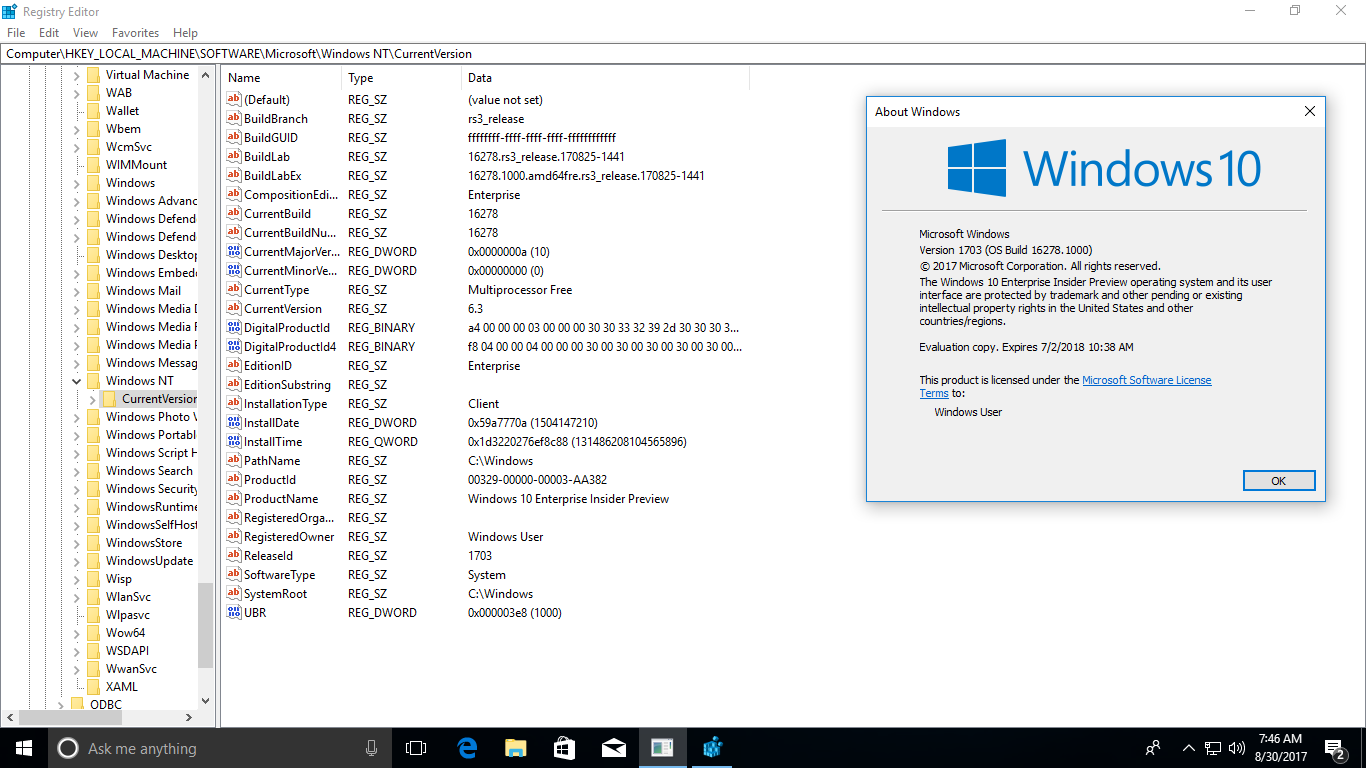Click the tree horizontal scrollbar right arrow
This screenshot has height=768, width=1366.
(x=189, y=717)
